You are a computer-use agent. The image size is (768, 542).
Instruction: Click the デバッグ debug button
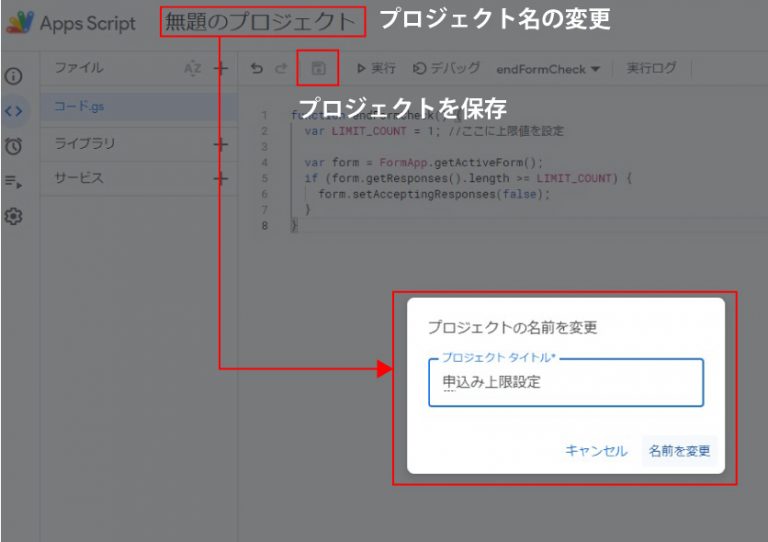tap(446, 68)
